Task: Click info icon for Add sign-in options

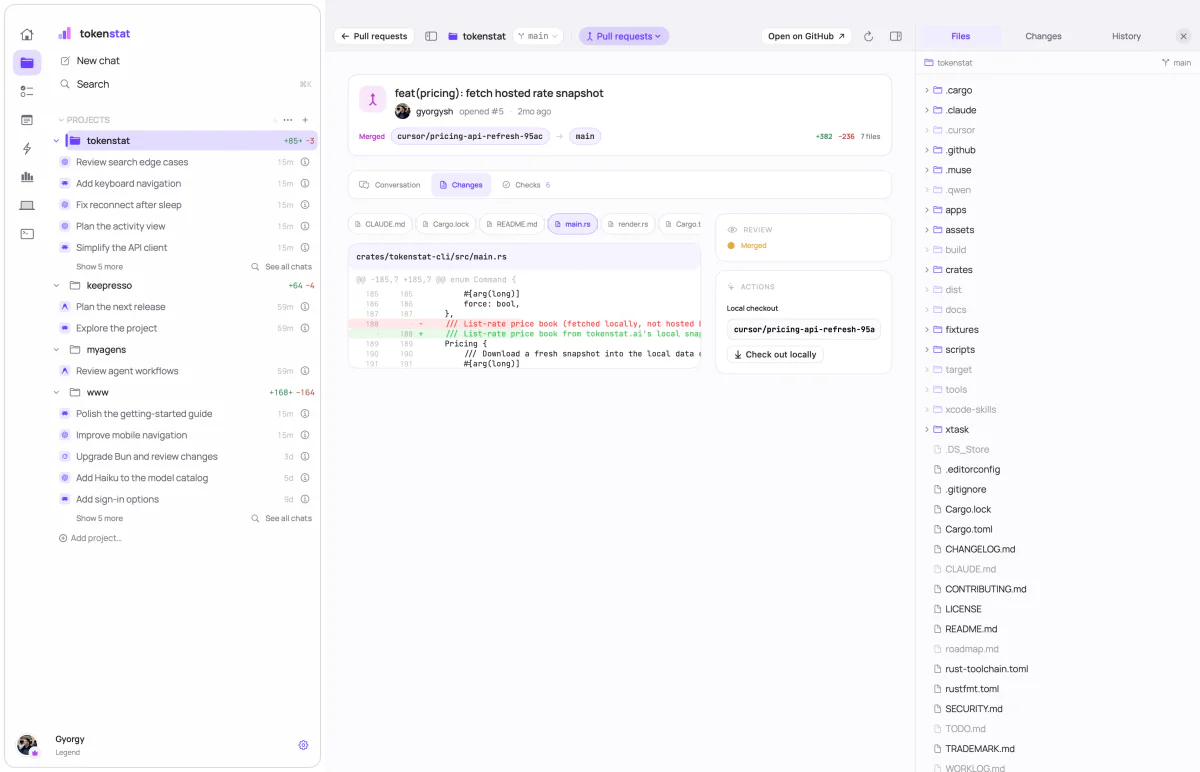Action: tap(305, 499)
